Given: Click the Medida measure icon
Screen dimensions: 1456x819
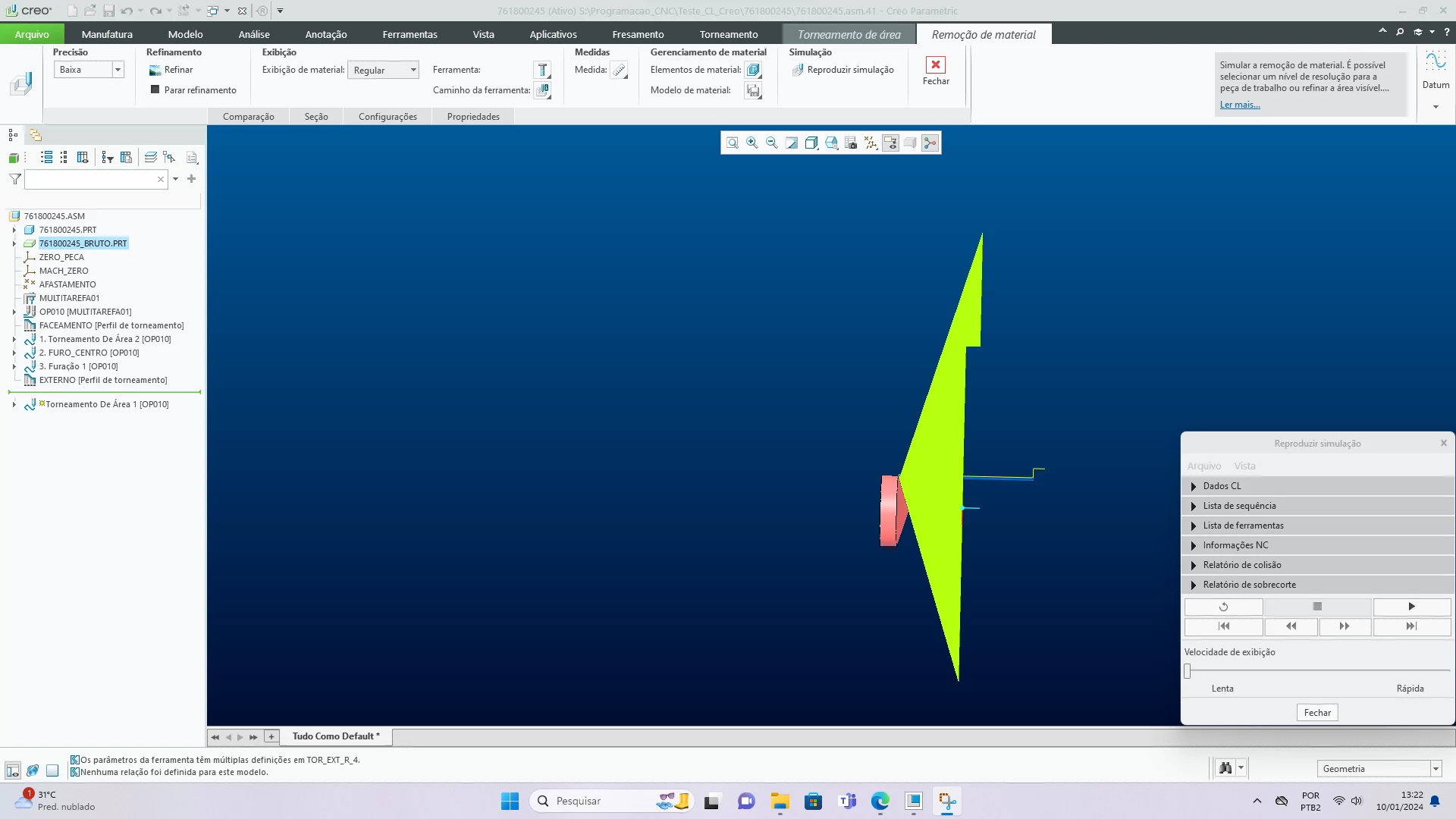Looking at the screenshot, I should pyautogui.click(x=620, y=70).
